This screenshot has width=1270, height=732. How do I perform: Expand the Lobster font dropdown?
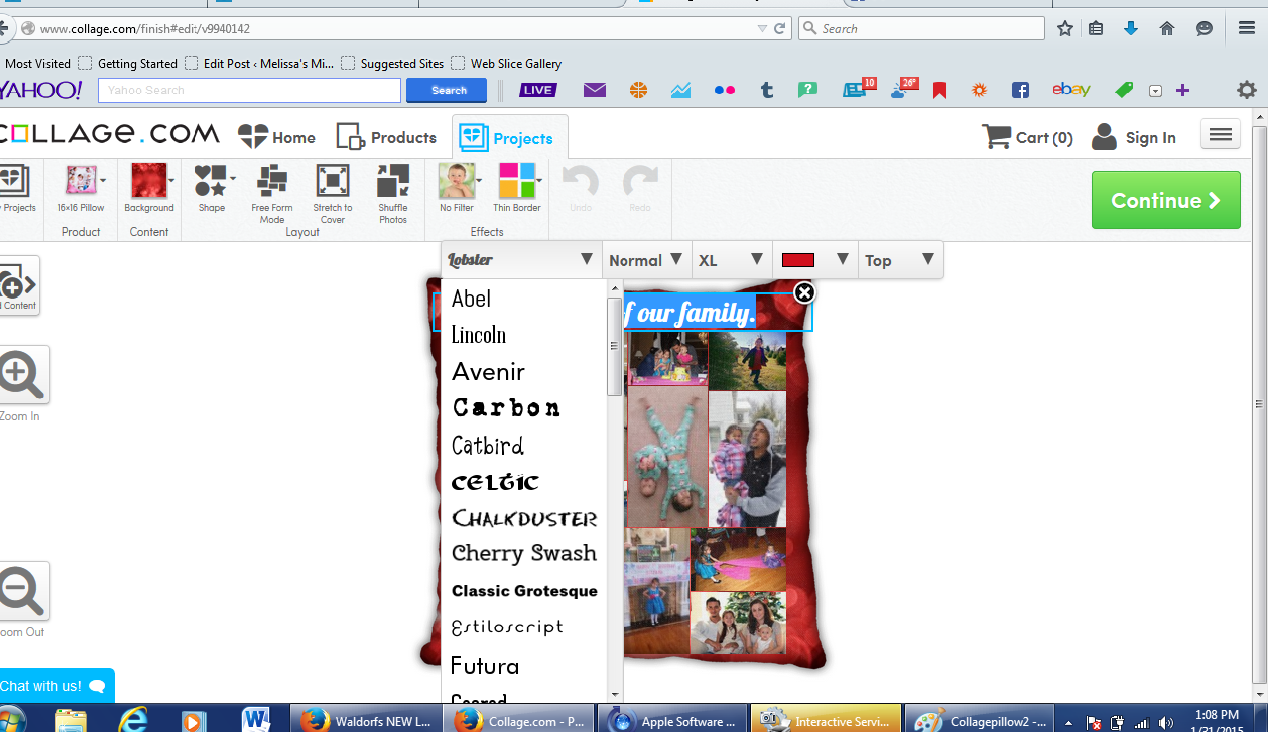coord(522,260)
